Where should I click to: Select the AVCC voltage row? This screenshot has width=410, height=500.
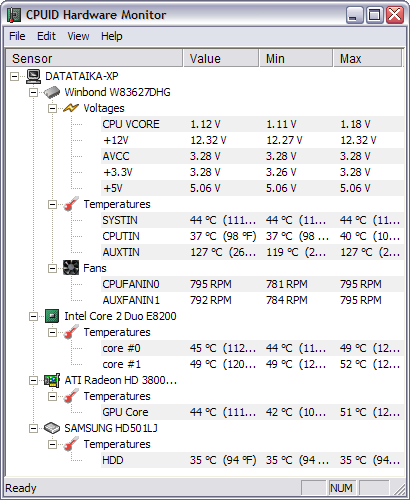(252, 156)
